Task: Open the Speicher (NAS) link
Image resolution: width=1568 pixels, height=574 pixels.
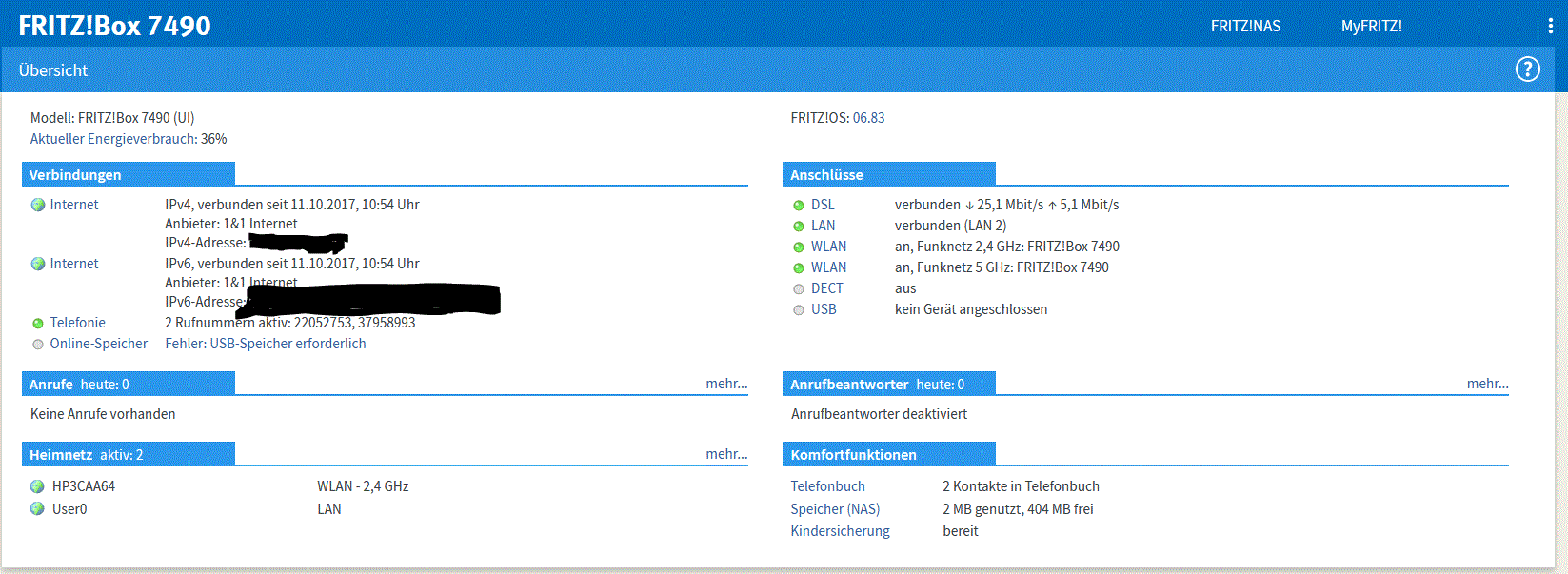Action: 835,509
